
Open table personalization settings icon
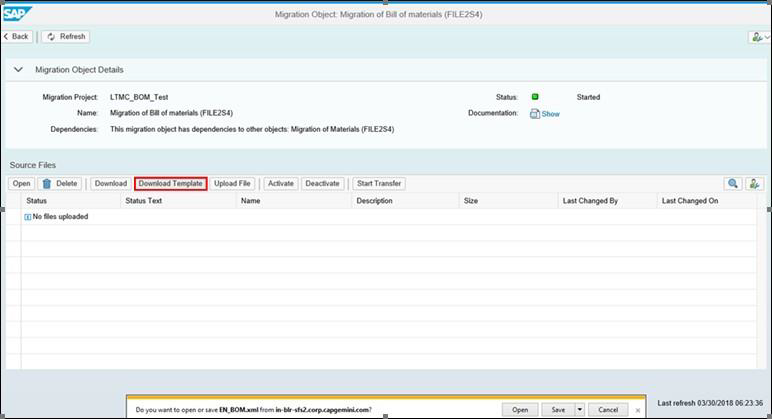click(x=755, y=184)
